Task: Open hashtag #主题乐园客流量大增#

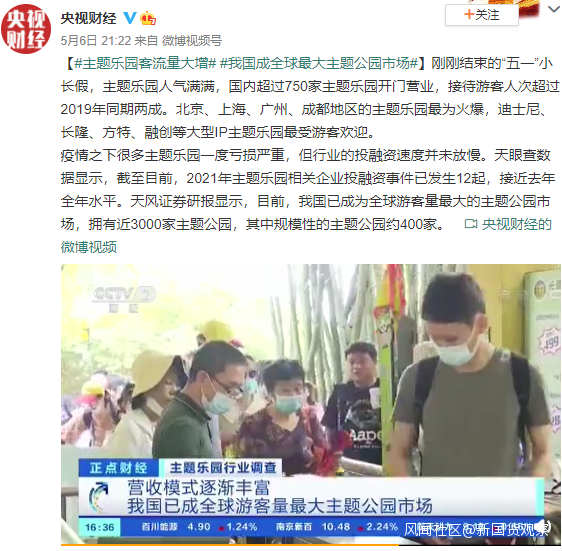Action: point(146,63)
